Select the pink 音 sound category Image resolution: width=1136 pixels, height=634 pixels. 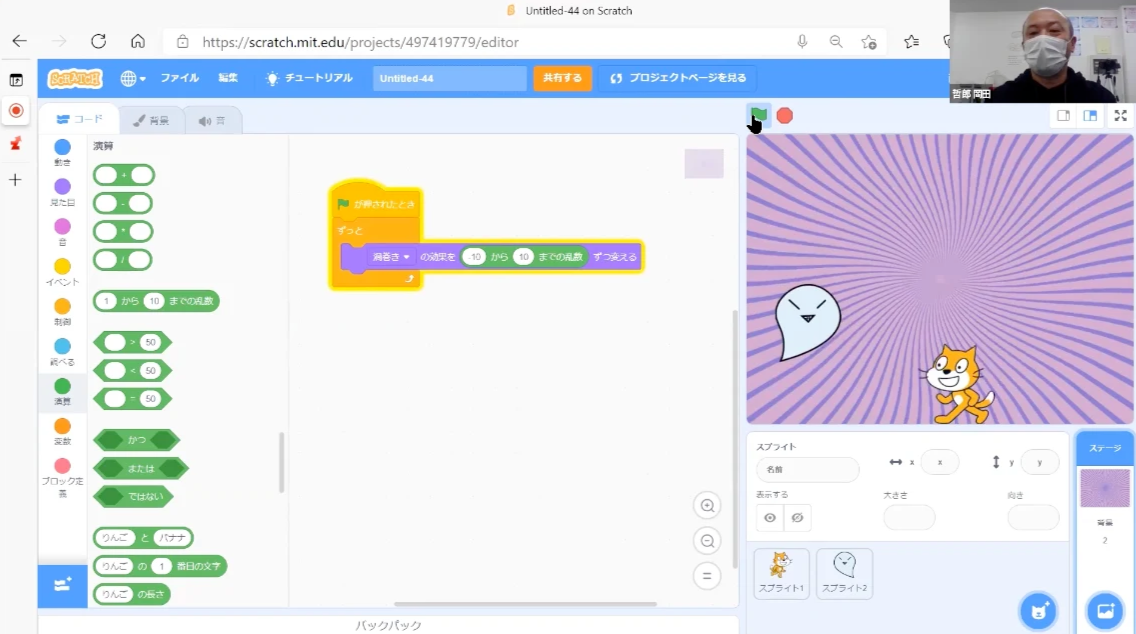62,233
